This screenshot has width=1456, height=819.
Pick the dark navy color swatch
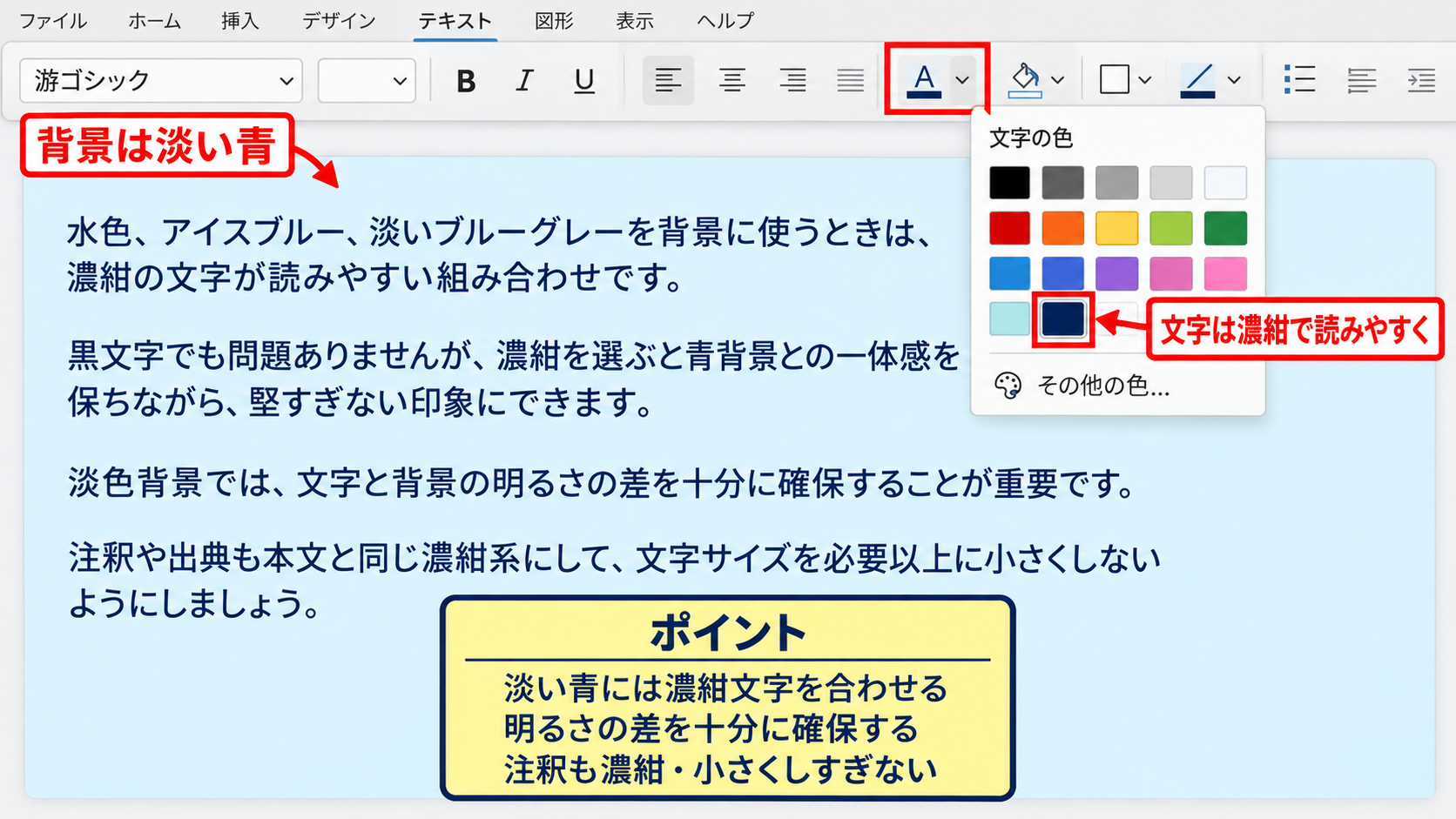(x=1063, y=319)
